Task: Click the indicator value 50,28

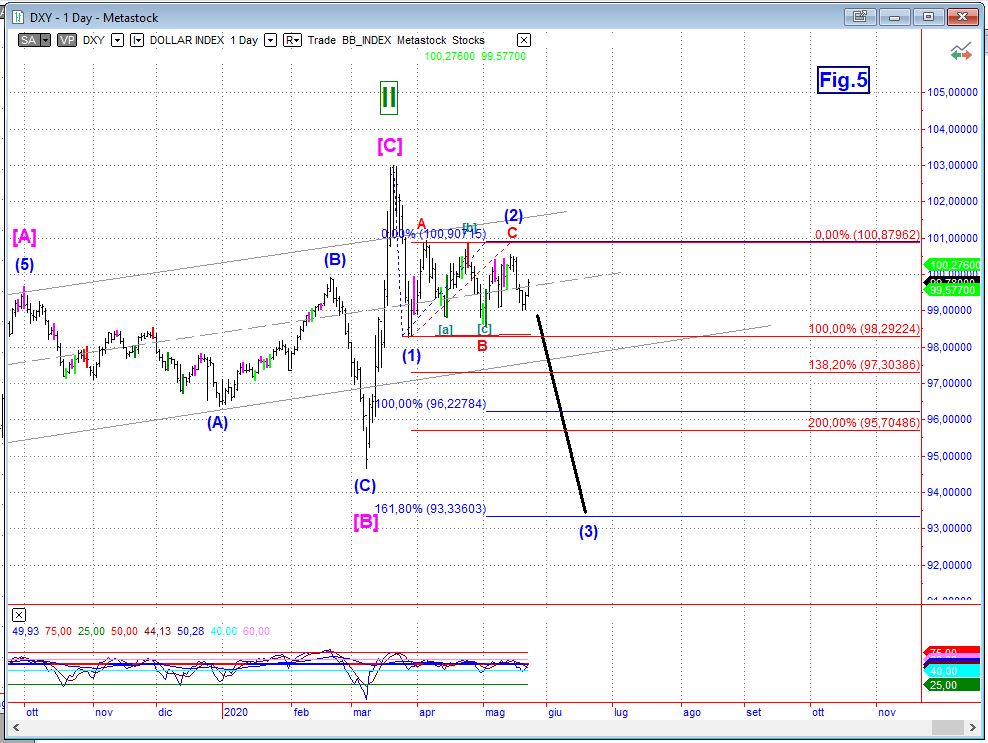Action: (191, 631)
